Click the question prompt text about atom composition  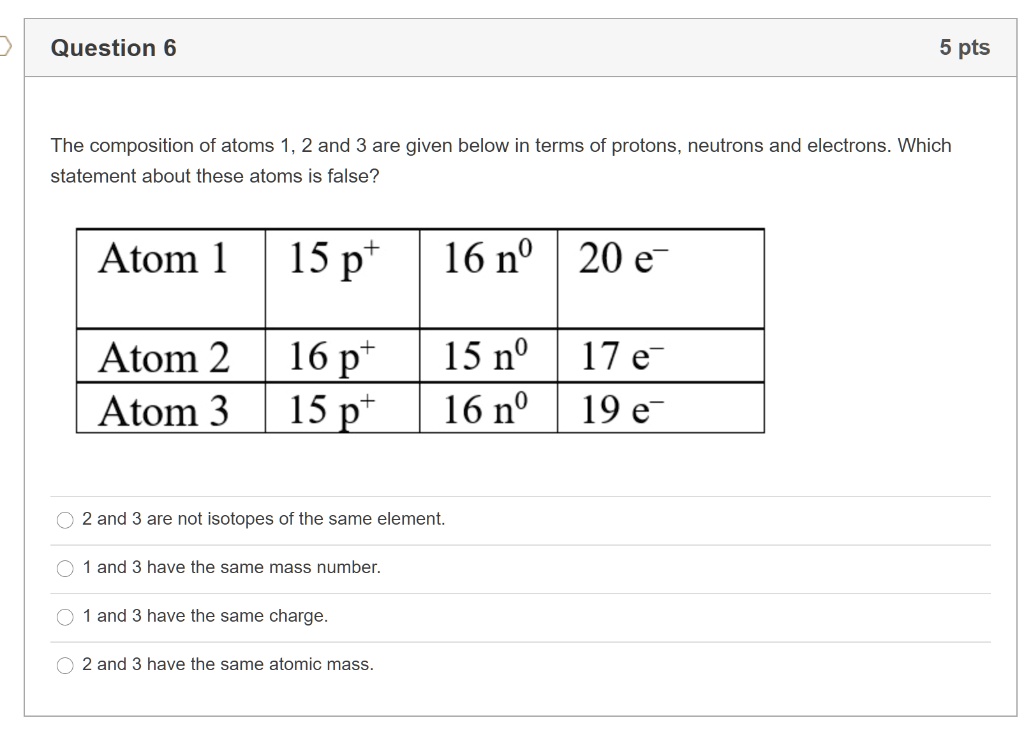500,160
